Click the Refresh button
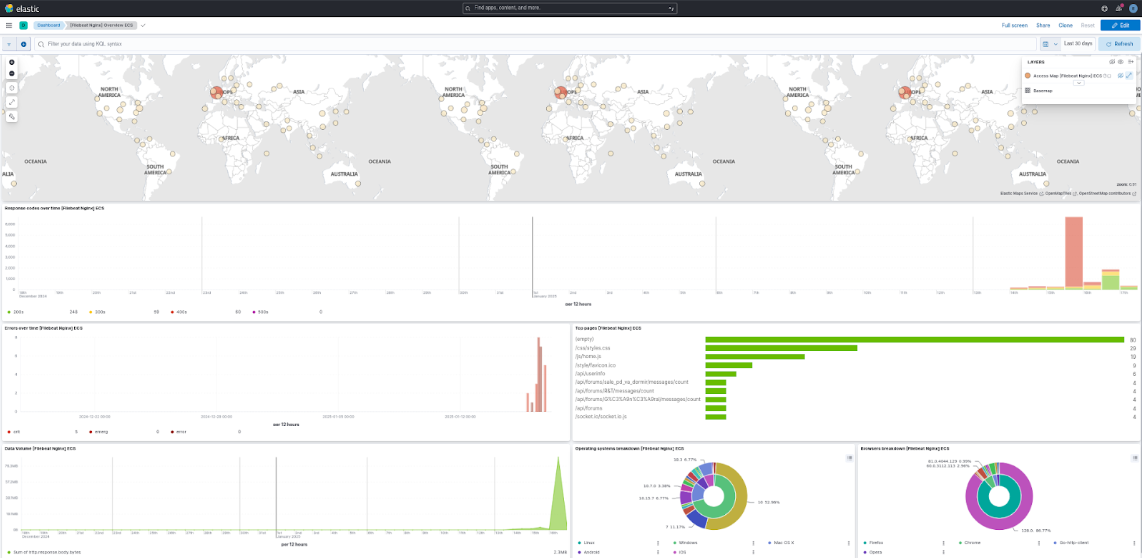1142x560 pixels. click(1119, 44)
